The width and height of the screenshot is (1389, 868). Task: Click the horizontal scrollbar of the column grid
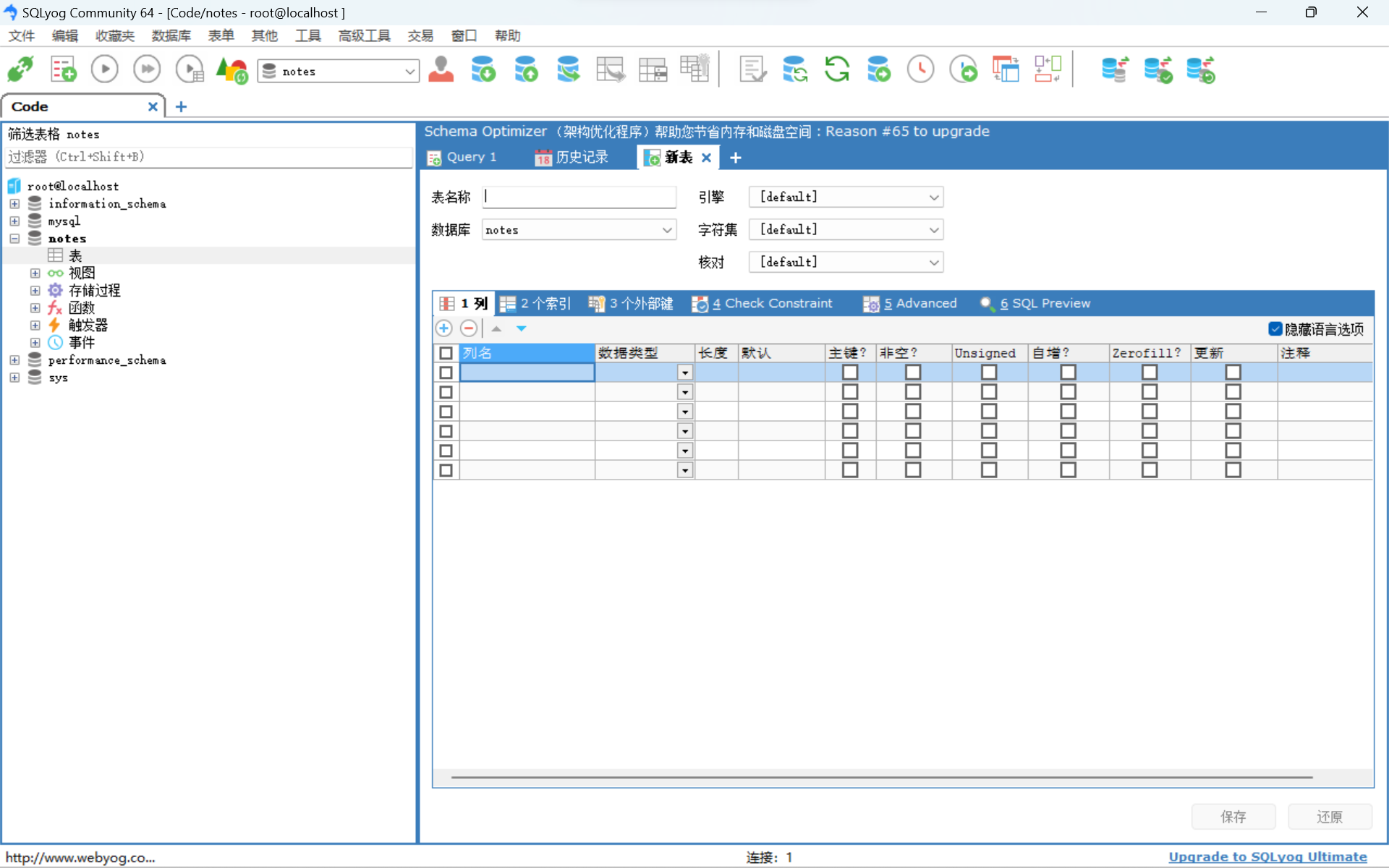[881, 778]
